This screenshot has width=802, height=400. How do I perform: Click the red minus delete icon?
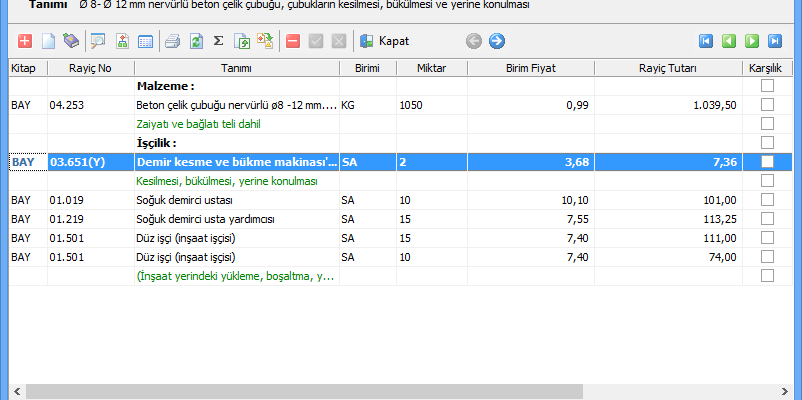coord(292,42)
